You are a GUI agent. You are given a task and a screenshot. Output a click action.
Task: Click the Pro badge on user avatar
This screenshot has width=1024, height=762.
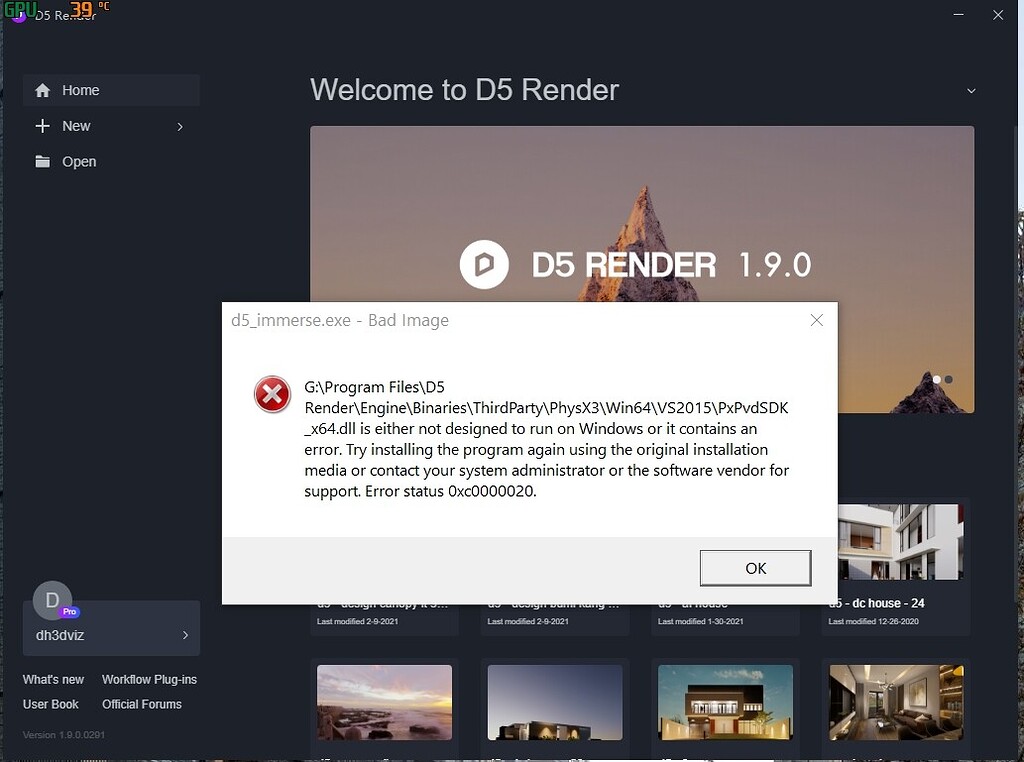tap(70, 612)
